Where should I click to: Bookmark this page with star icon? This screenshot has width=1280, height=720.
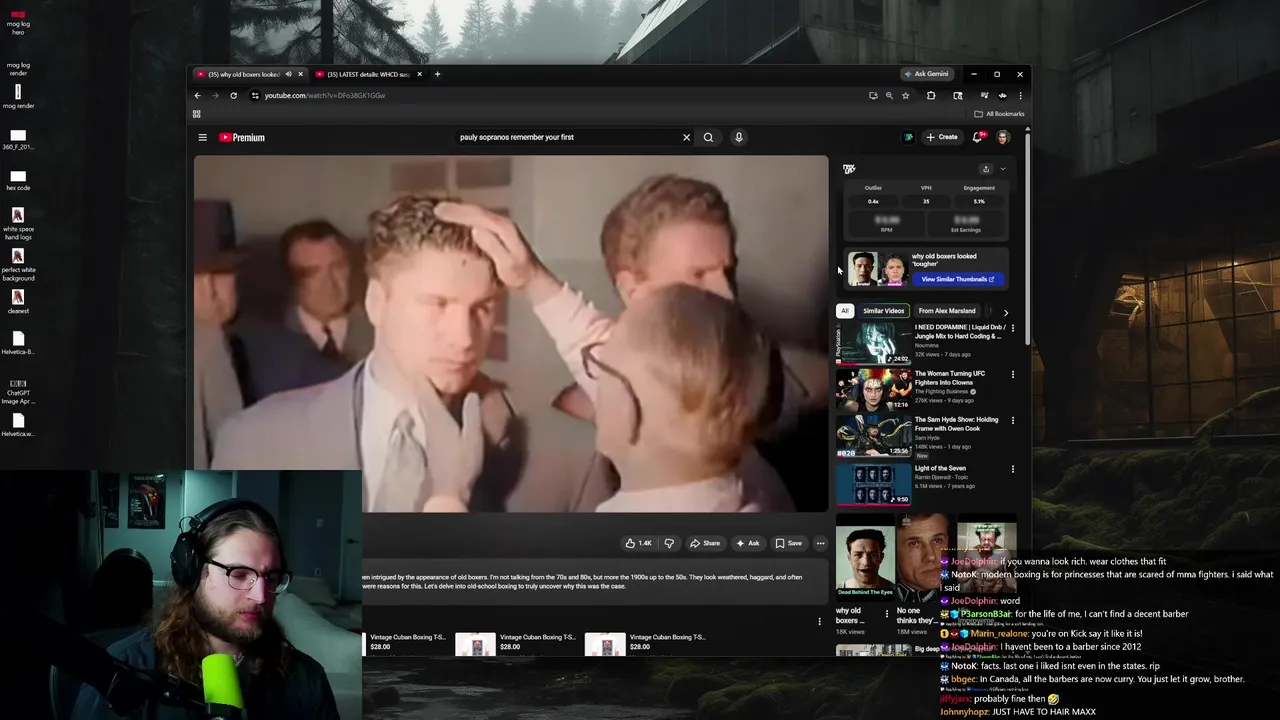click(x=906, y=95)
